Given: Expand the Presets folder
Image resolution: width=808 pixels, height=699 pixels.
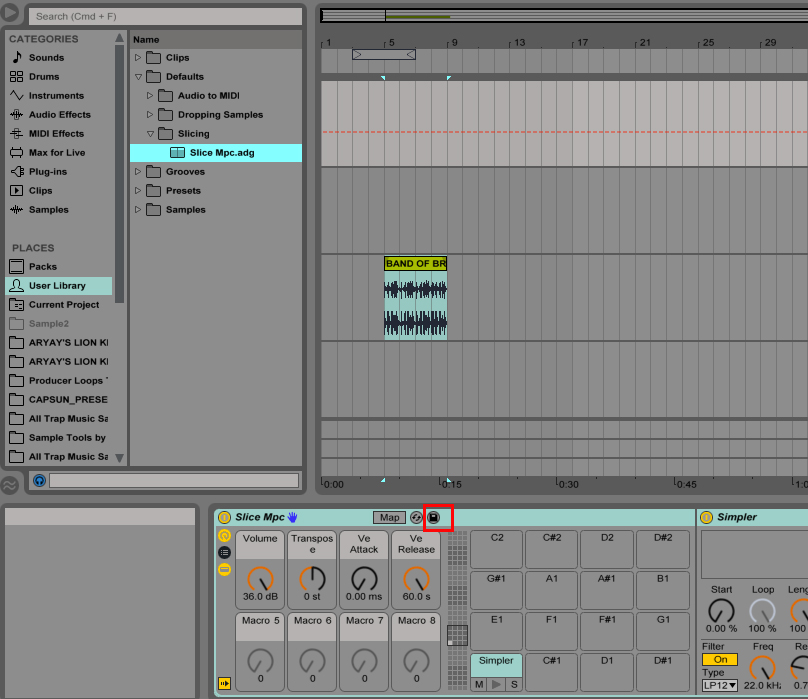Looking at the screenshot, I should pos(138,191).
